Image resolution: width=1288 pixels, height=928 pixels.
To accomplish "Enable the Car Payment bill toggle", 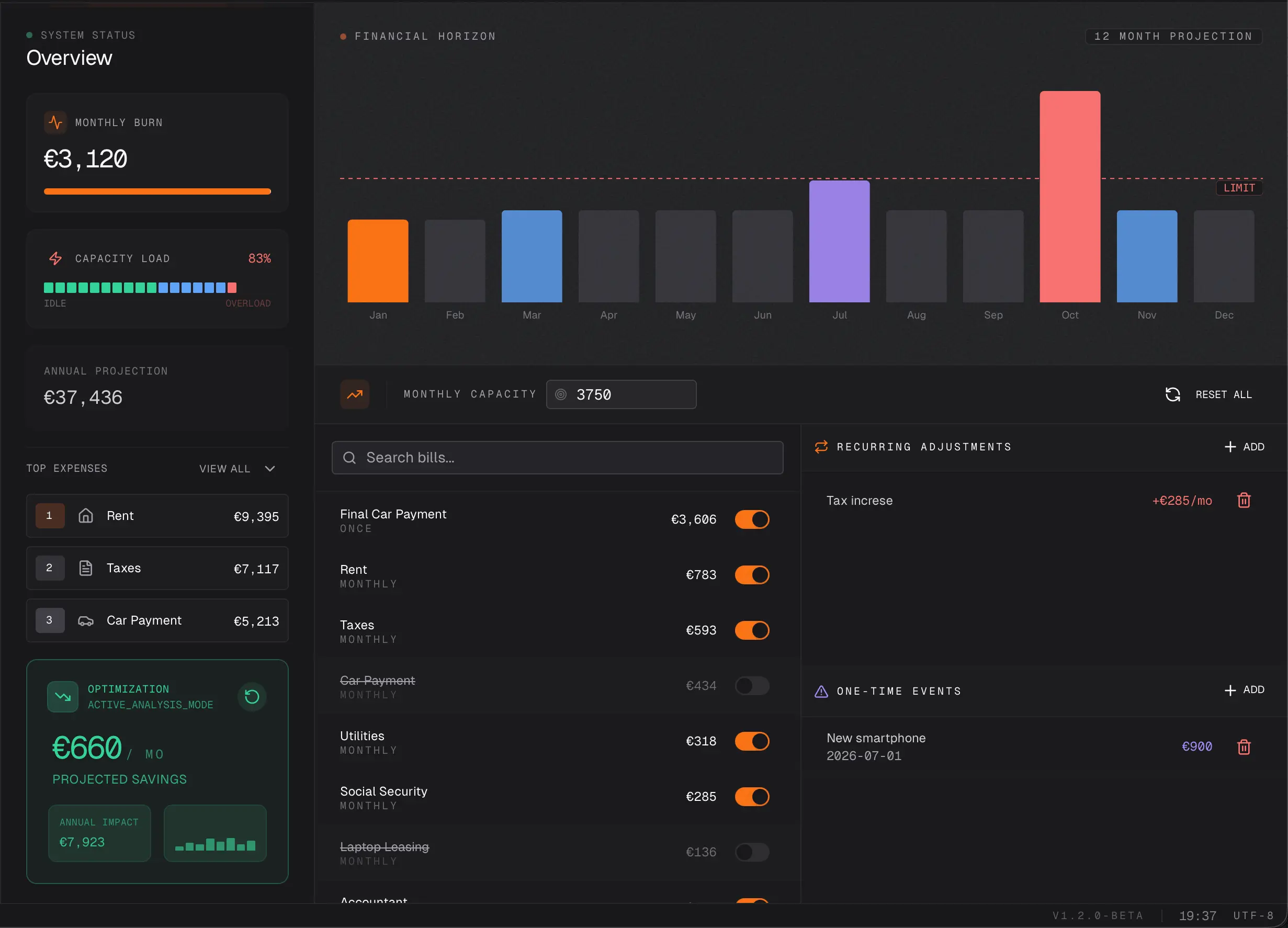I will [x=752, y=685].
